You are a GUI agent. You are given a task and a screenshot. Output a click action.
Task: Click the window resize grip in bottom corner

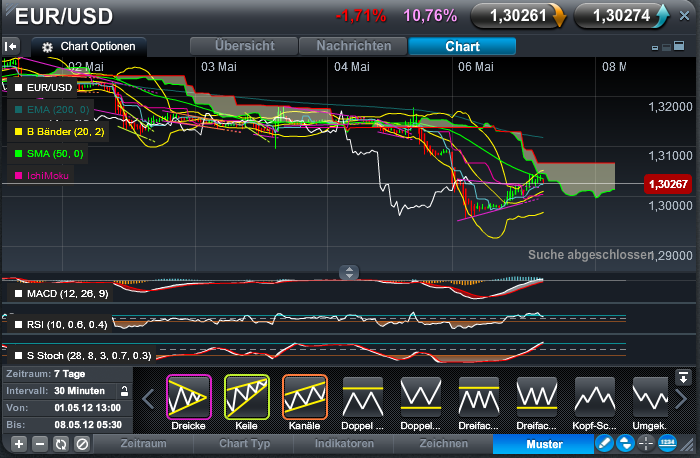click(x=689, y=445)
